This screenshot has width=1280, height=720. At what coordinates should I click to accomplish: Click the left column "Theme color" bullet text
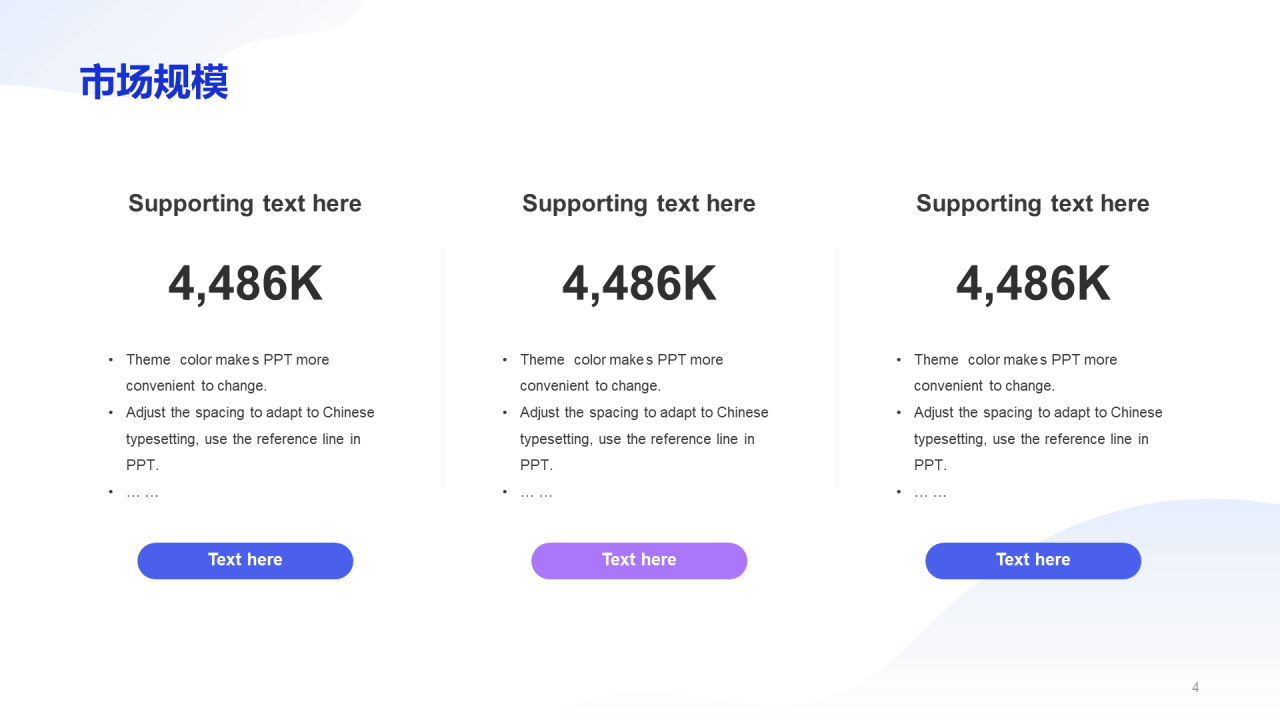[x=228, y=373]
